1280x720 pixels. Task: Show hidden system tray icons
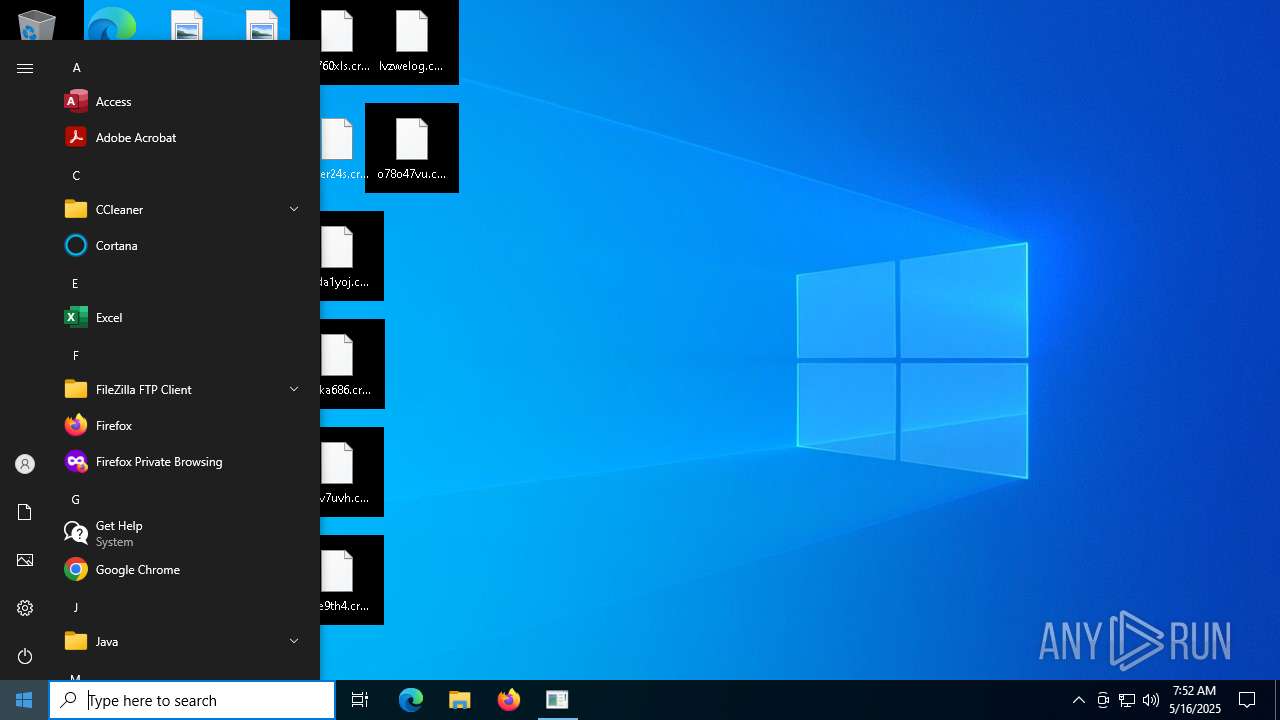(1078, 700)
